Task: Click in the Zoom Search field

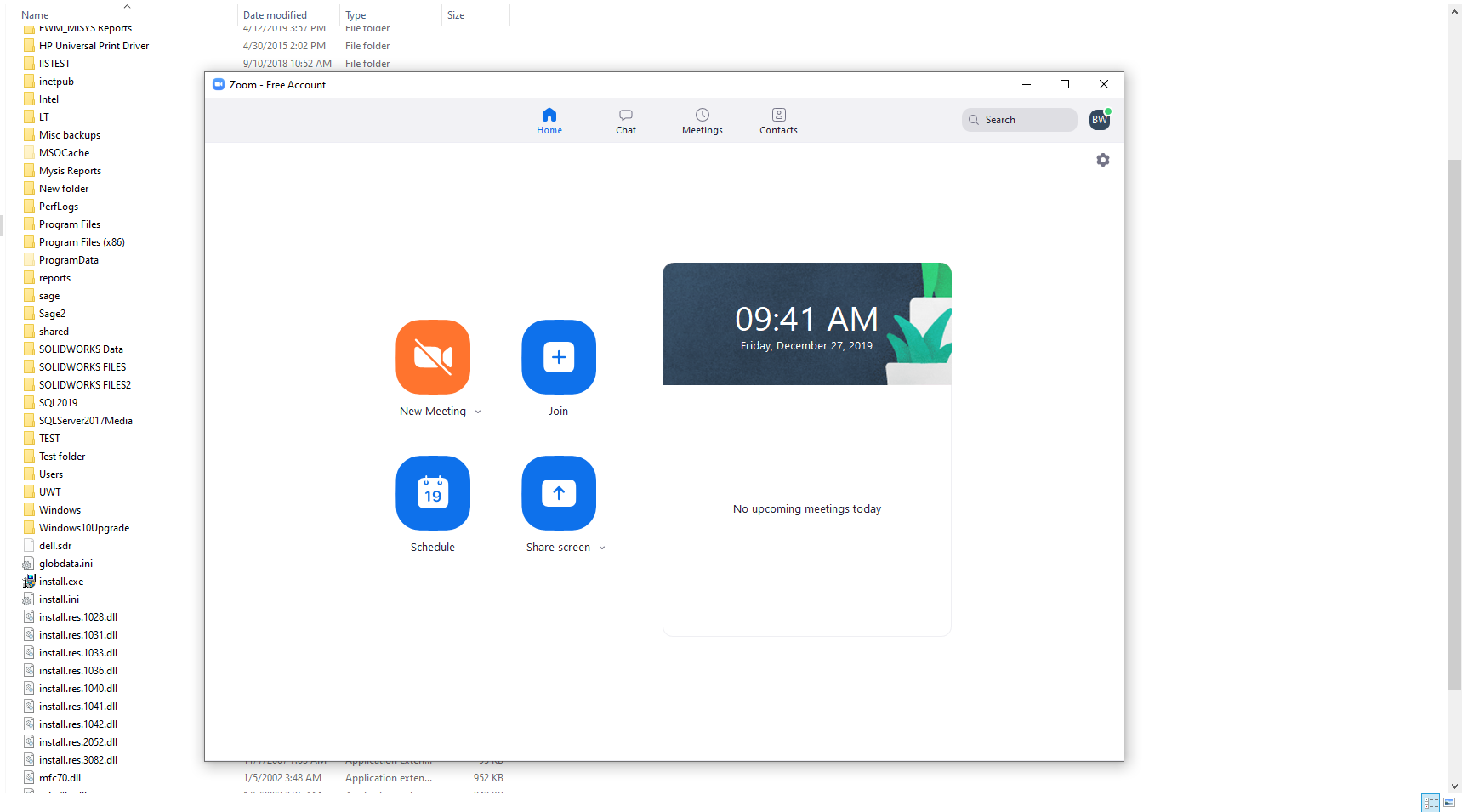Action: pyautogui.click(x=1020, y=120)
